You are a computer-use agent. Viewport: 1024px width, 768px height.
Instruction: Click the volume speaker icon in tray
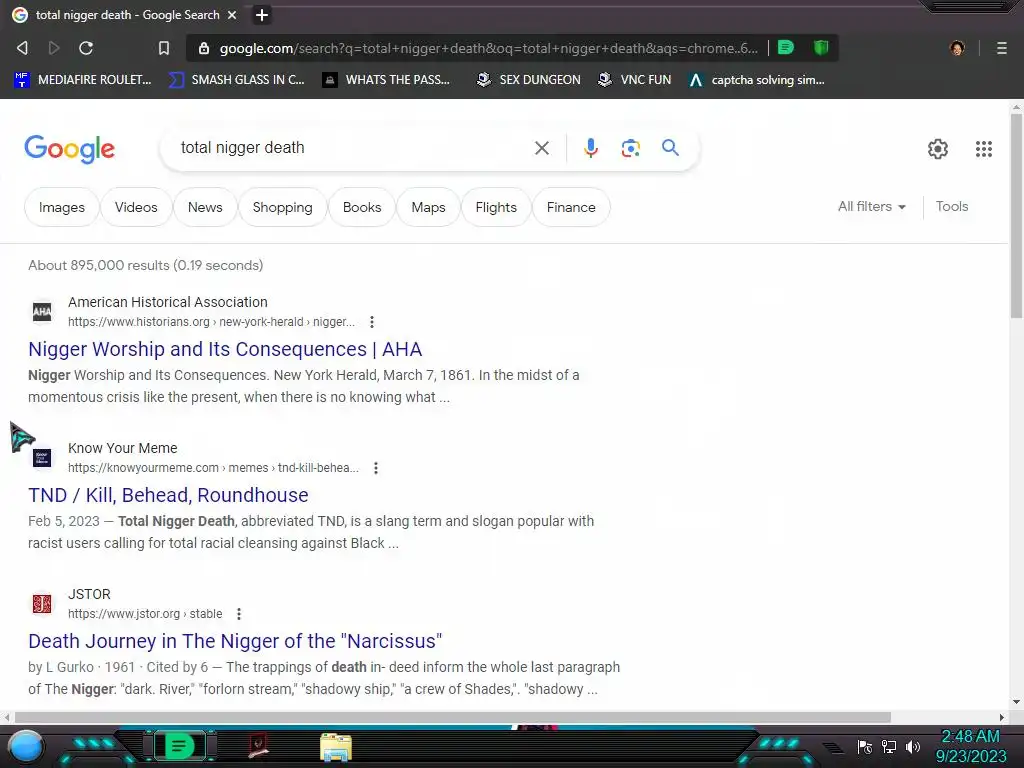[x=913, y=746]
